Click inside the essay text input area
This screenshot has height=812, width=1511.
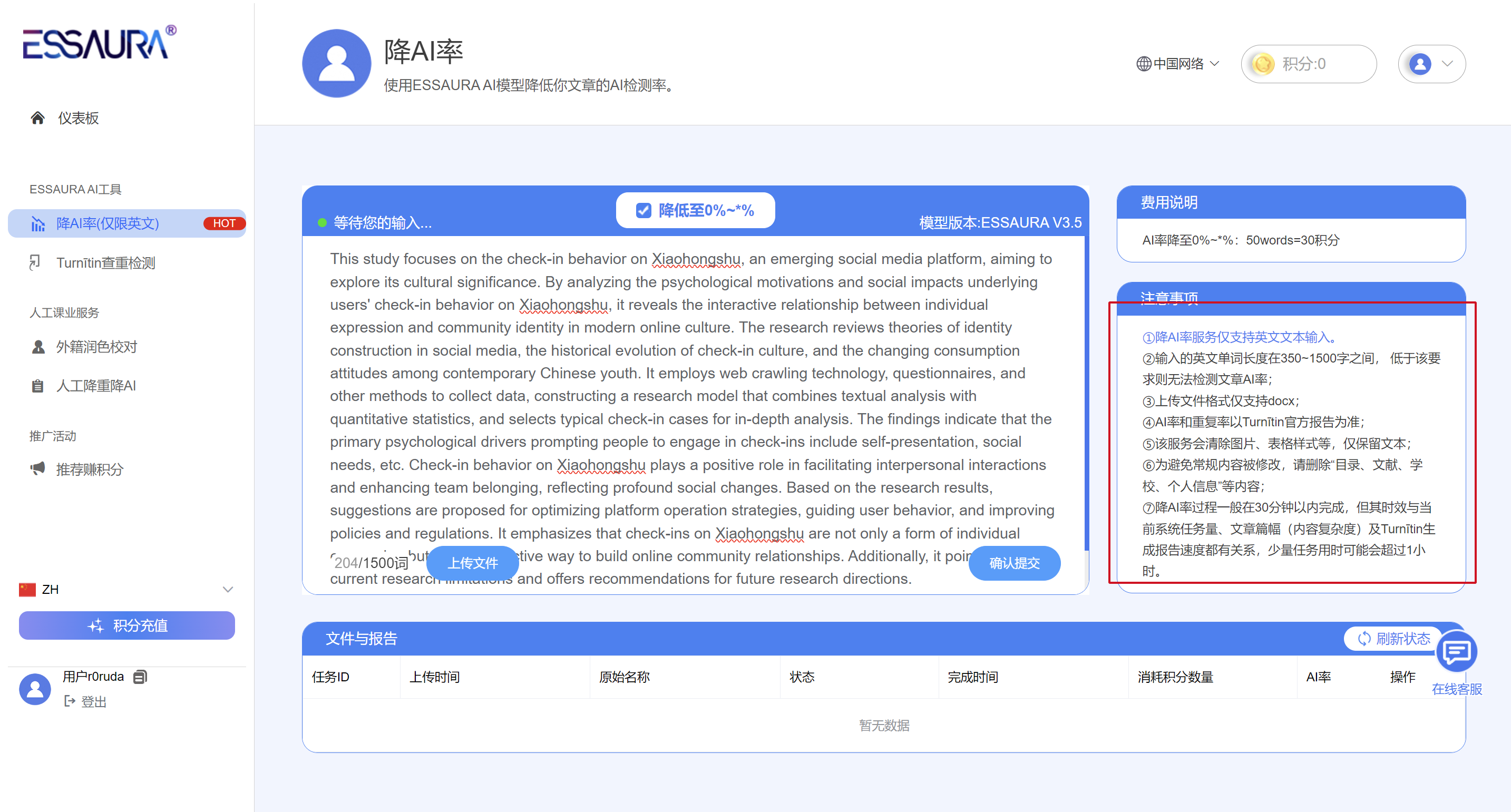click(692, 396)
